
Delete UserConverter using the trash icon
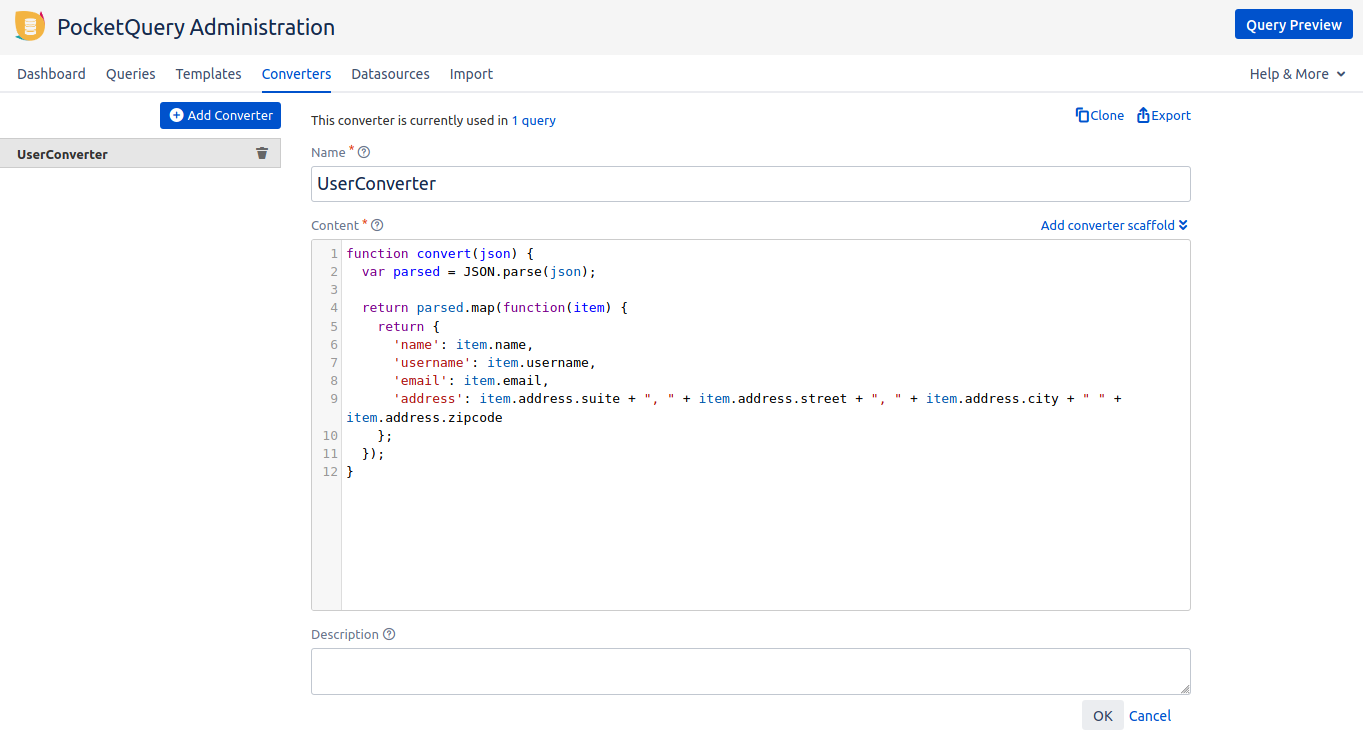262,153
